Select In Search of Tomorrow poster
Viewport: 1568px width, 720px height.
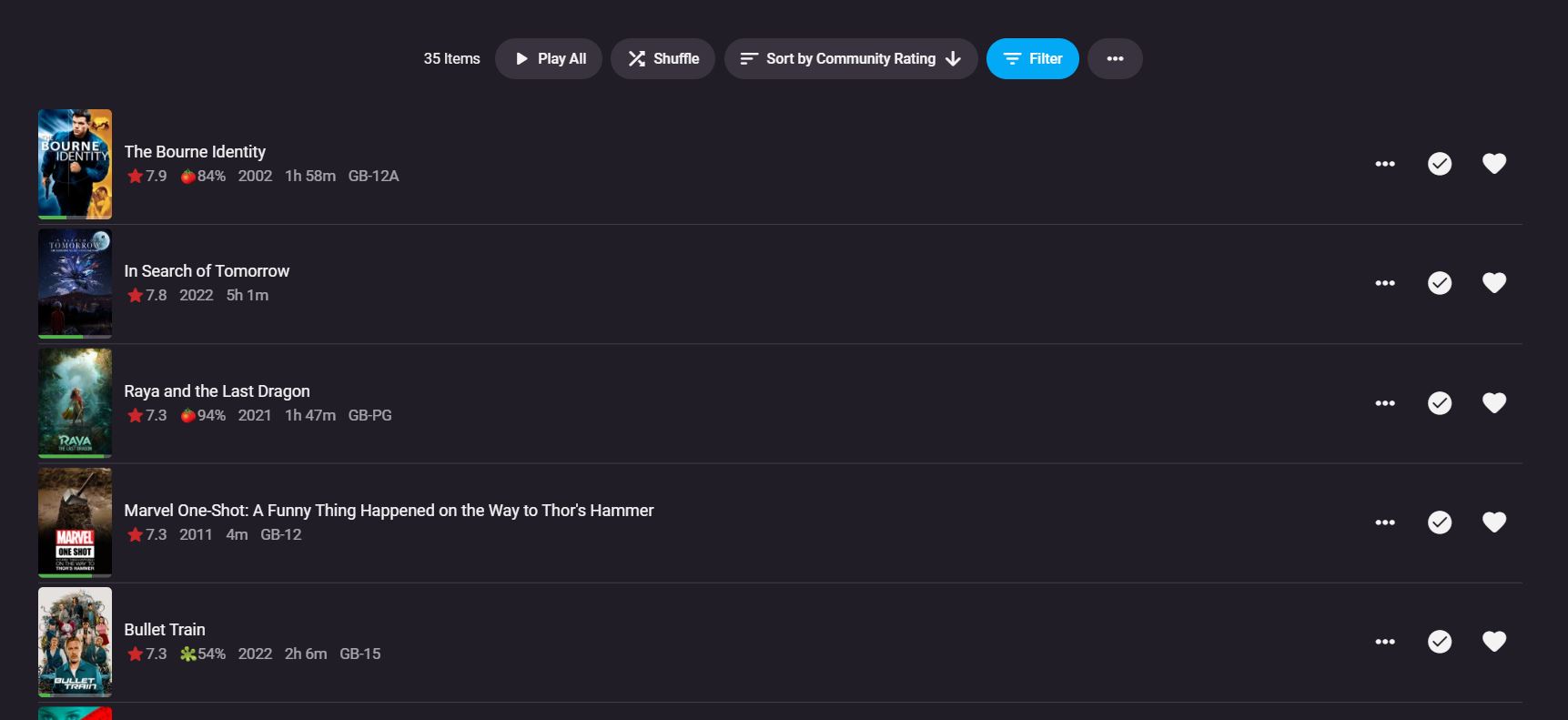(75, 283)
